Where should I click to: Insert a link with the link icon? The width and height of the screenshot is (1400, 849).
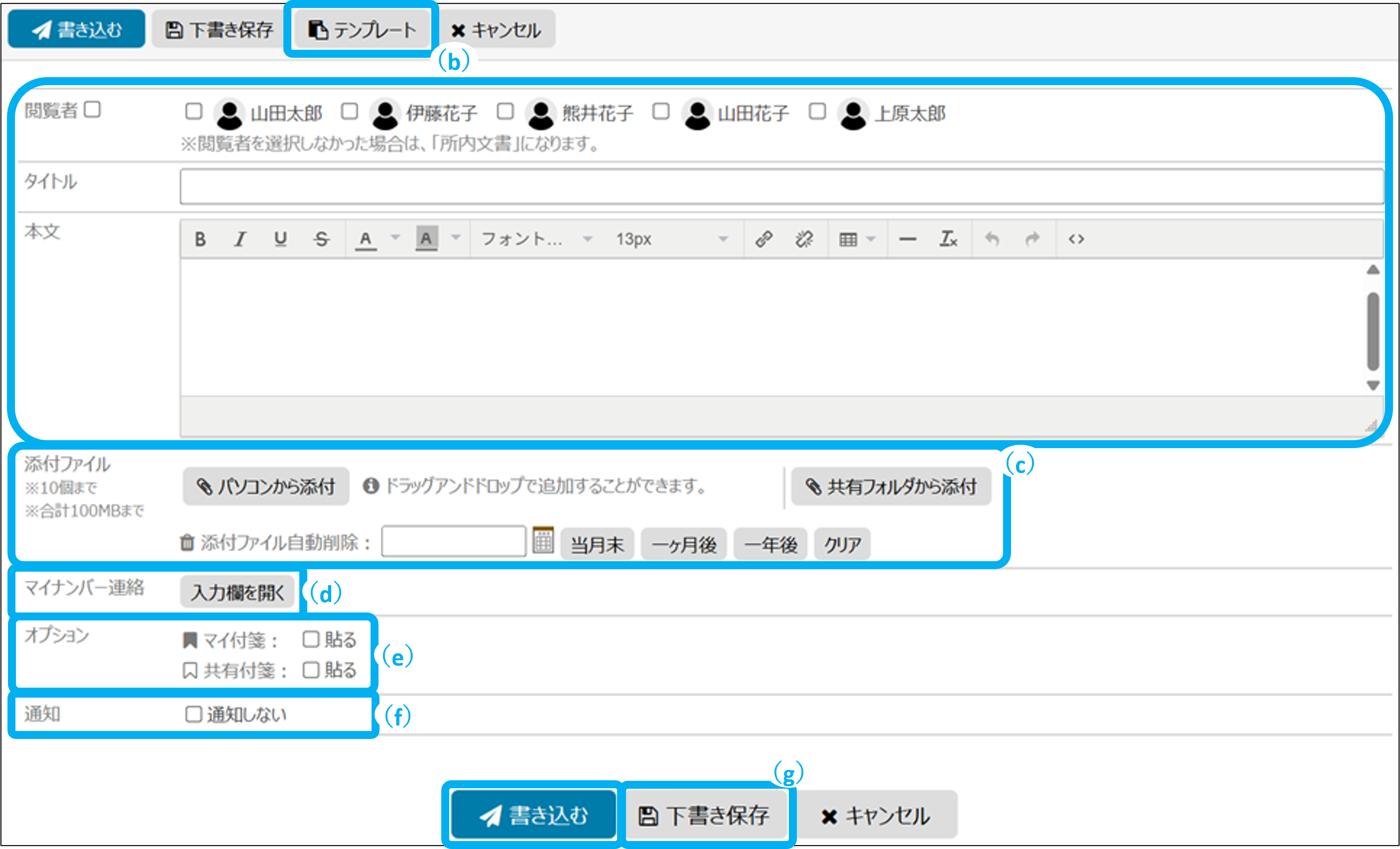coord(763,239)
